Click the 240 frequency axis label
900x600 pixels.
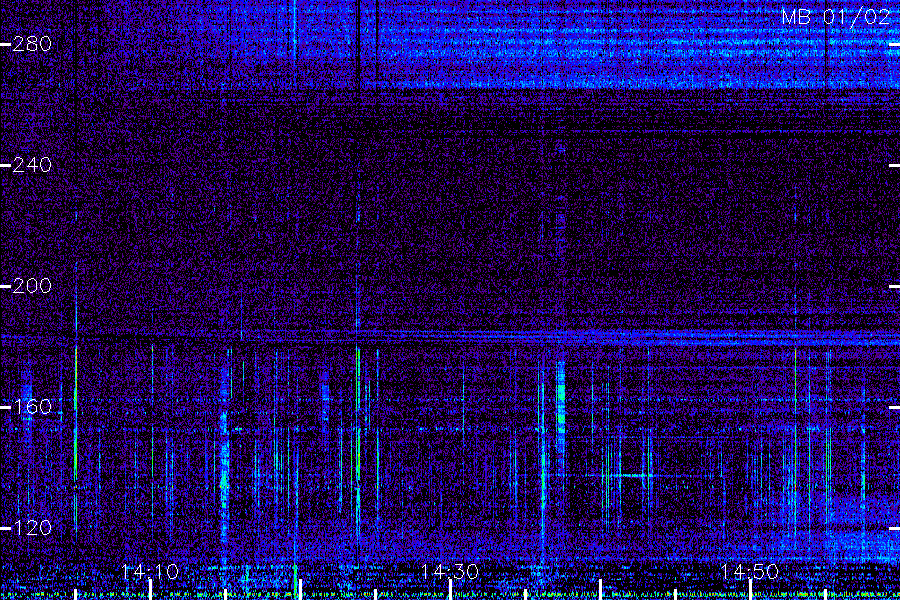click(32, 165)
